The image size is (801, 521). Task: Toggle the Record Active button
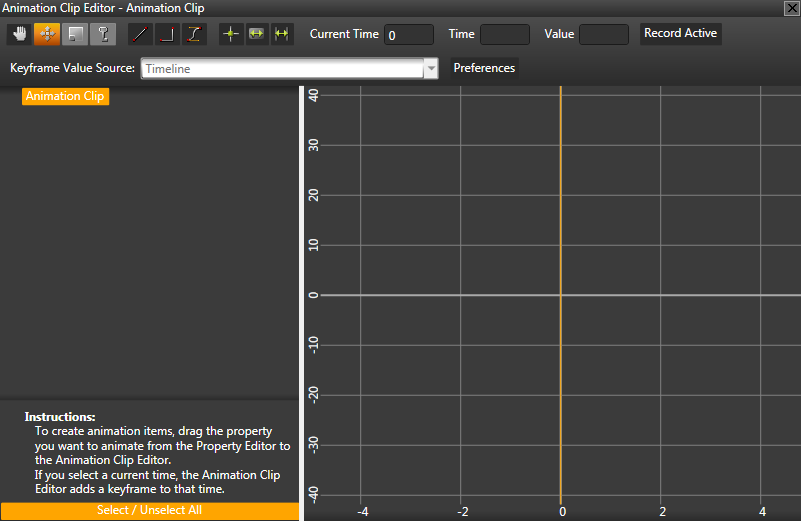pyautogui.click(x=680, y=34)
